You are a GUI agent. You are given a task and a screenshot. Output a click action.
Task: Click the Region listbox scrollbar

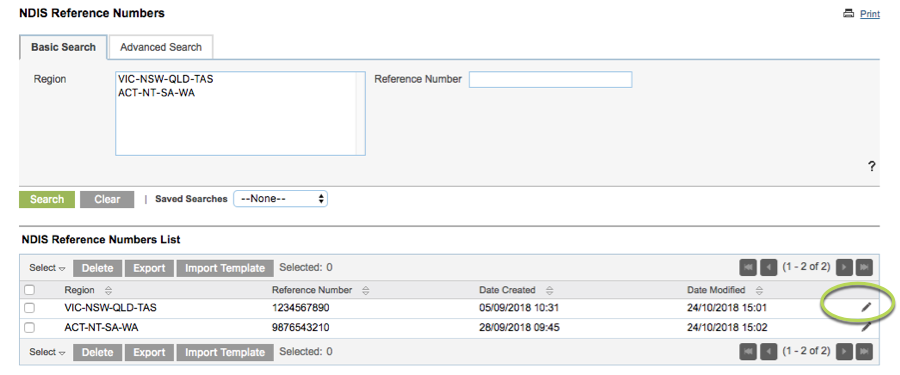360,113
